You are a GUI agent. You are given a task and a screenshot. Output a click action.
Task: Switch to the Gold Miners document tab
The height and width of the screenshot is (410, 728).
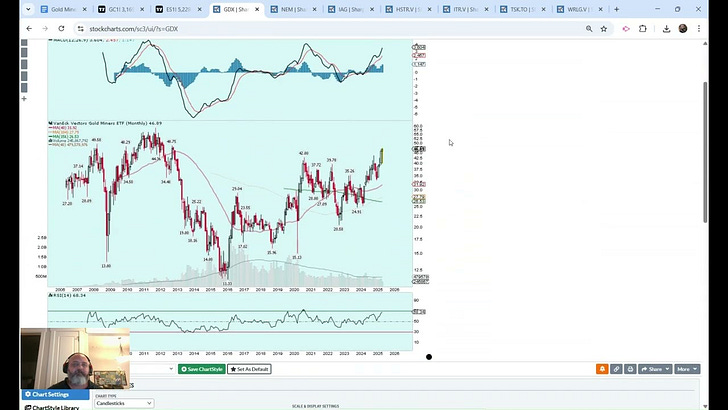coord(64,9)
